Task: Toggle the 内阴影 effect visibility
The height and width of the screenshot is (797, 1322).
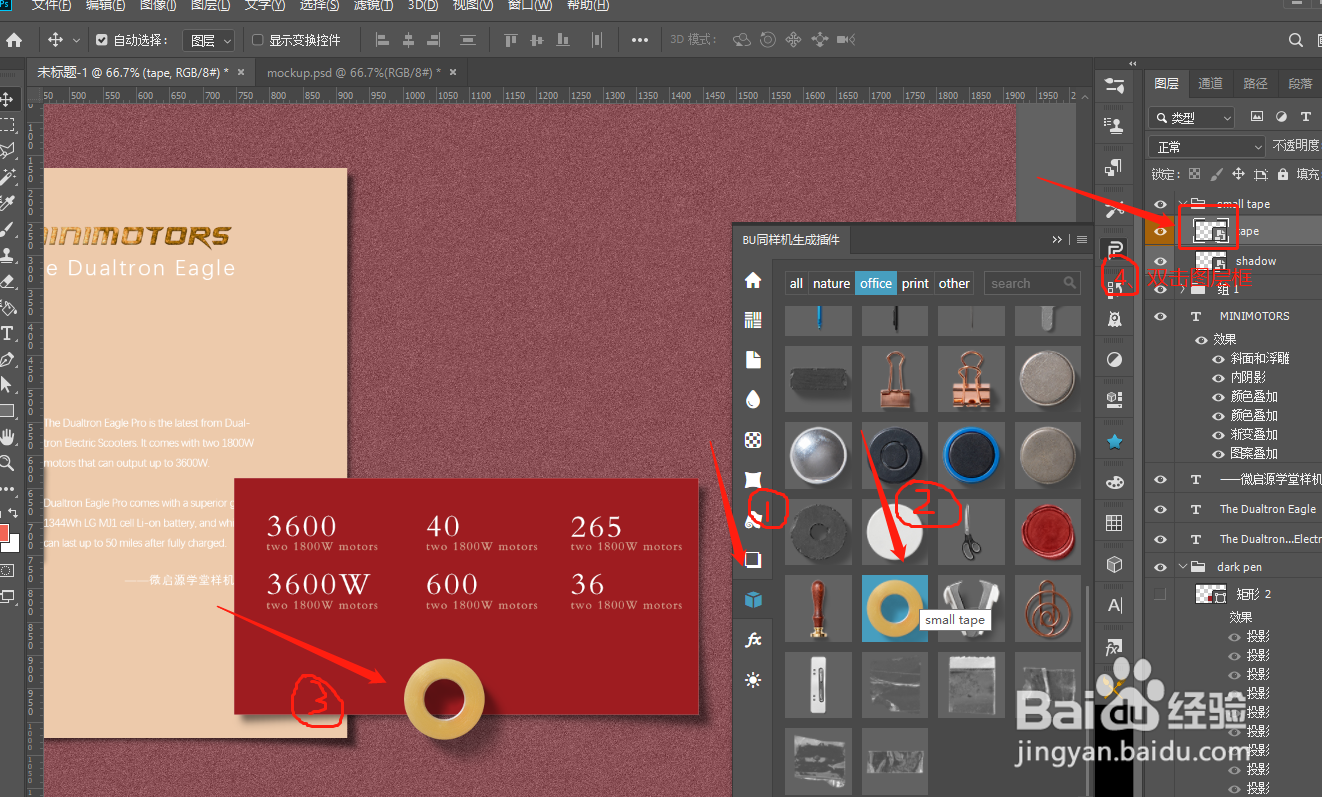Action: [1218, 377]
